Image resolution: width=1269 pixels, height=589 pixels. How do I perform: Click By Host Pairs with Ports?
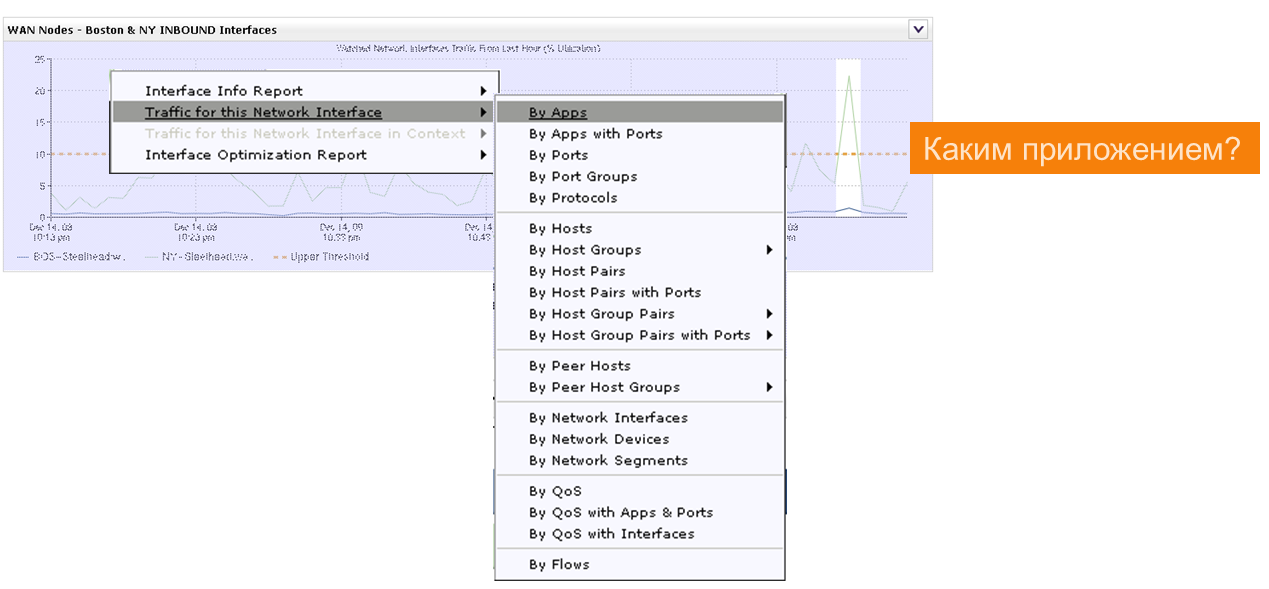(614, 293)
